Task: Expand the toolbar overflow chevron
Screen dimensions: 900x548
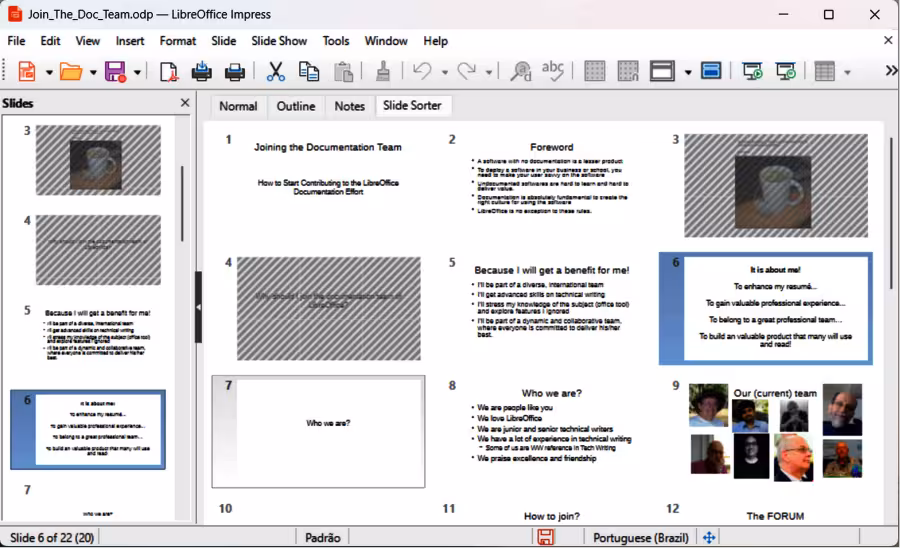Action: (891, 71)
